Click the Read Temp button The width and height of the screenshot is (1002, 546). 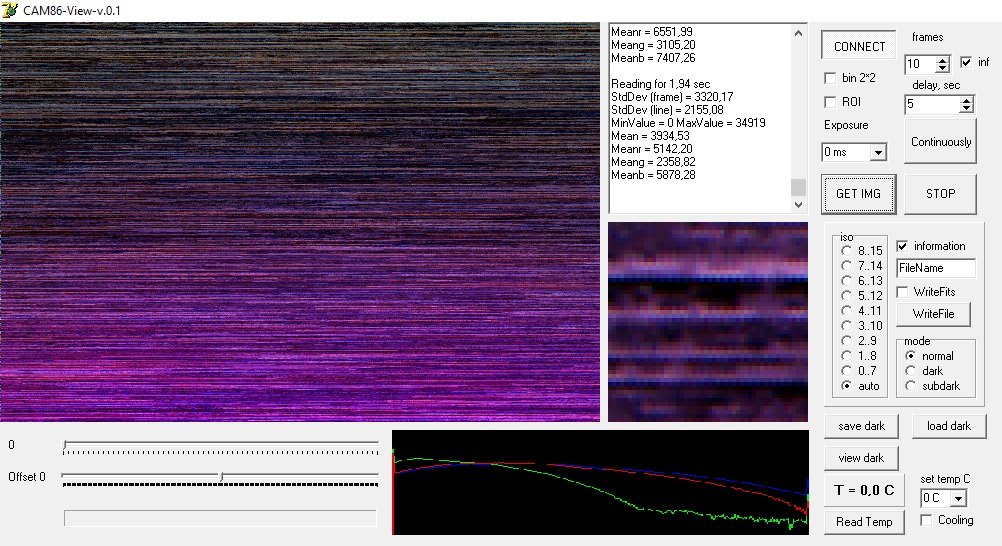863,522
